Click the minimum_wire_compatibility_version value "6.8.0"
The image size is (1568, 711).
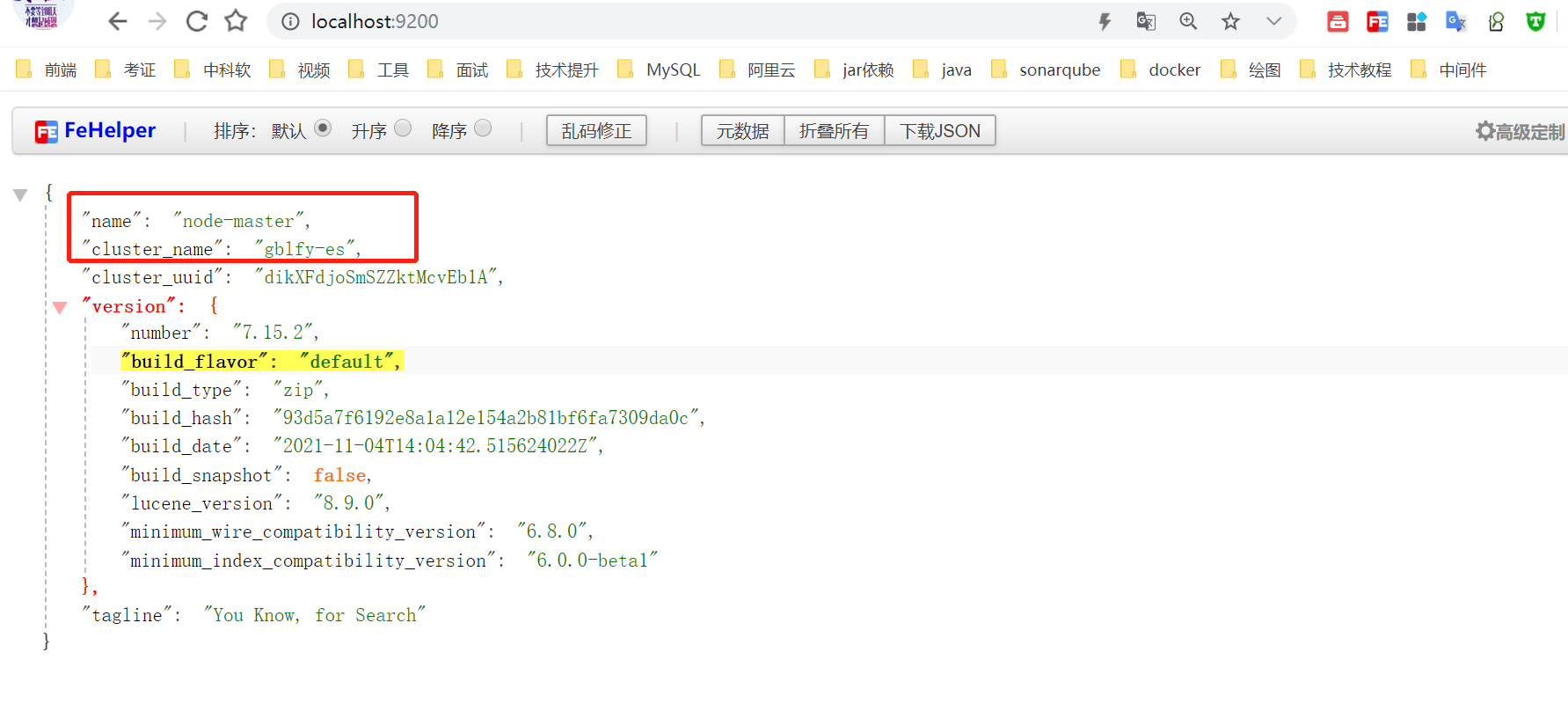pos(552,531)
